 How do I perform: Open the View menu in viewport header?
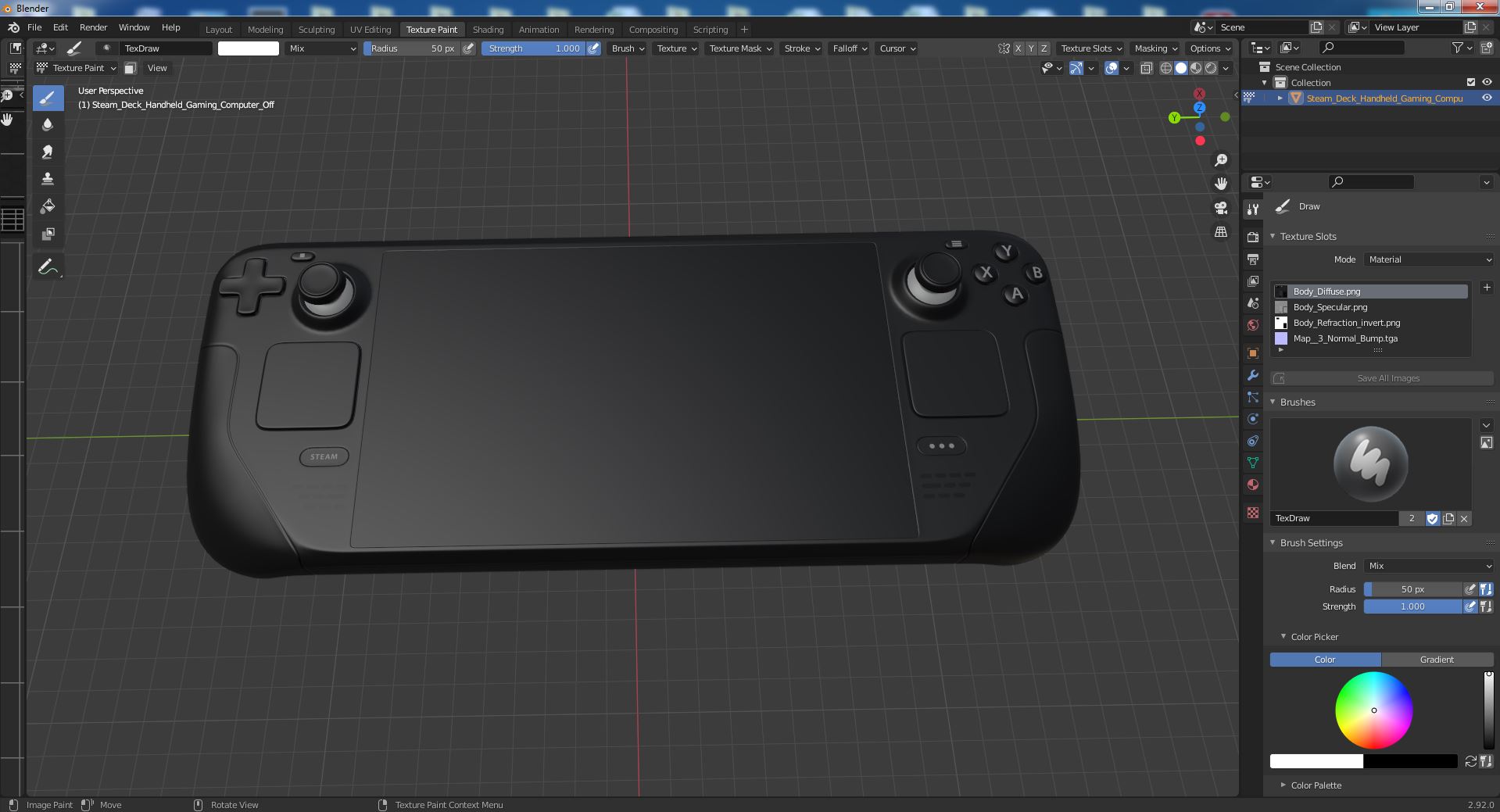(157, 68)
